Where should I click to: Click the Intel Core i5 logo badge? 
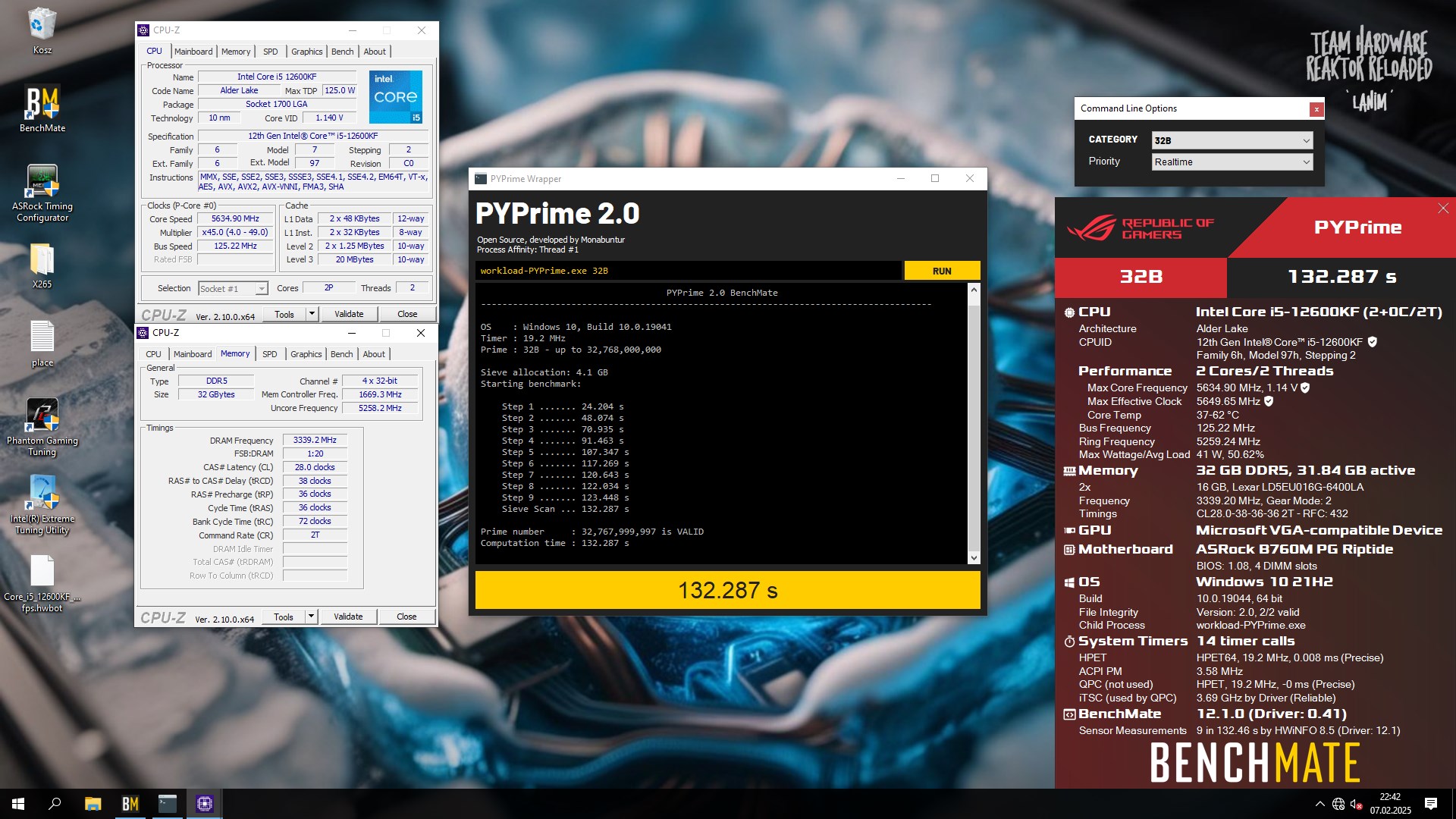(396, 97)
